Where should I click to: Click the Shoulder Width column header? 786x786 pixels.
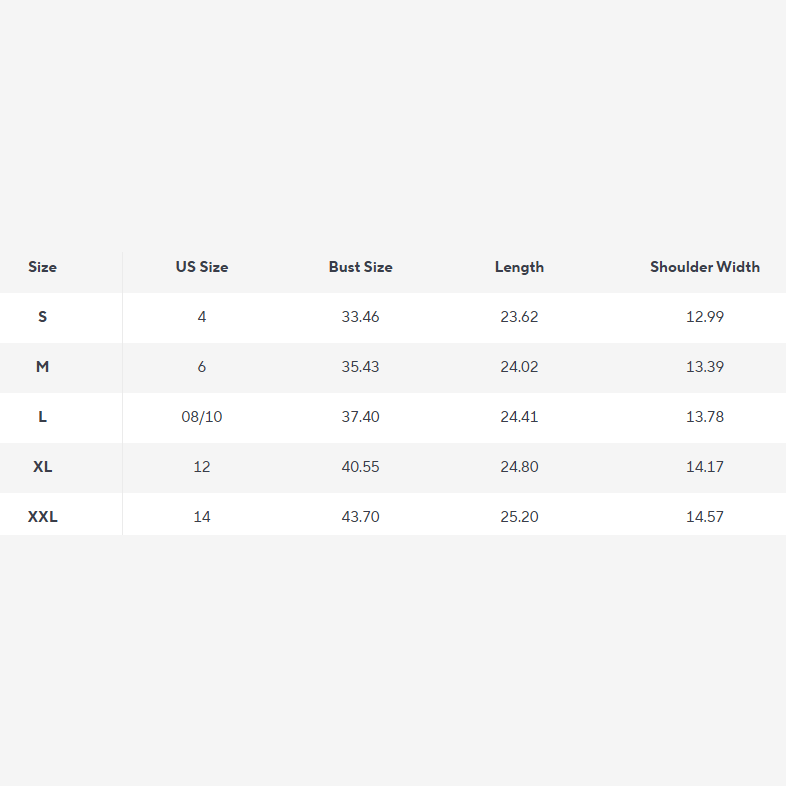pyautogui.click(x=704, y=267)
